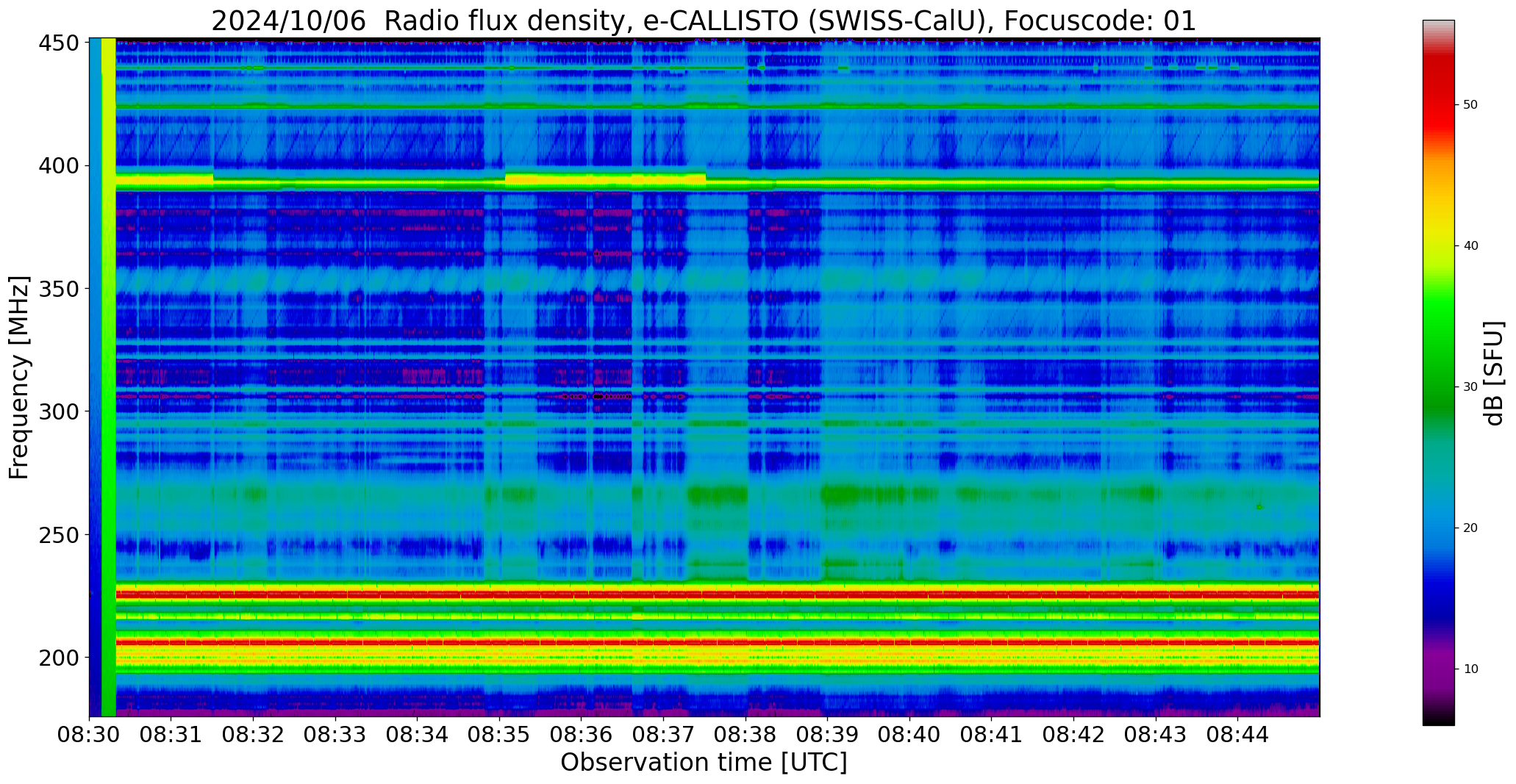Click the 08:33 time tick label
This screenshot has width=1516, height=784.
[335, 733]
